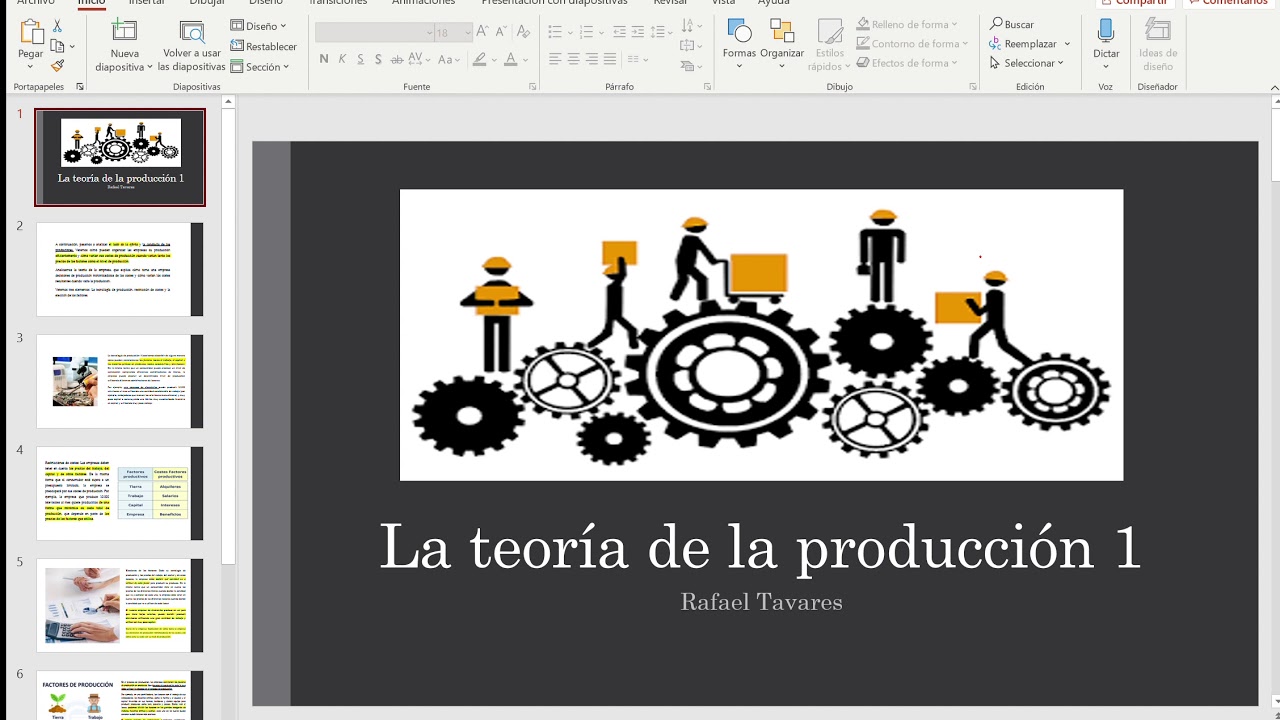Switch to the Revisar ribbon tab
Image resolution: width=1280 pixels, height=720 pixels.
click(670, 3)
